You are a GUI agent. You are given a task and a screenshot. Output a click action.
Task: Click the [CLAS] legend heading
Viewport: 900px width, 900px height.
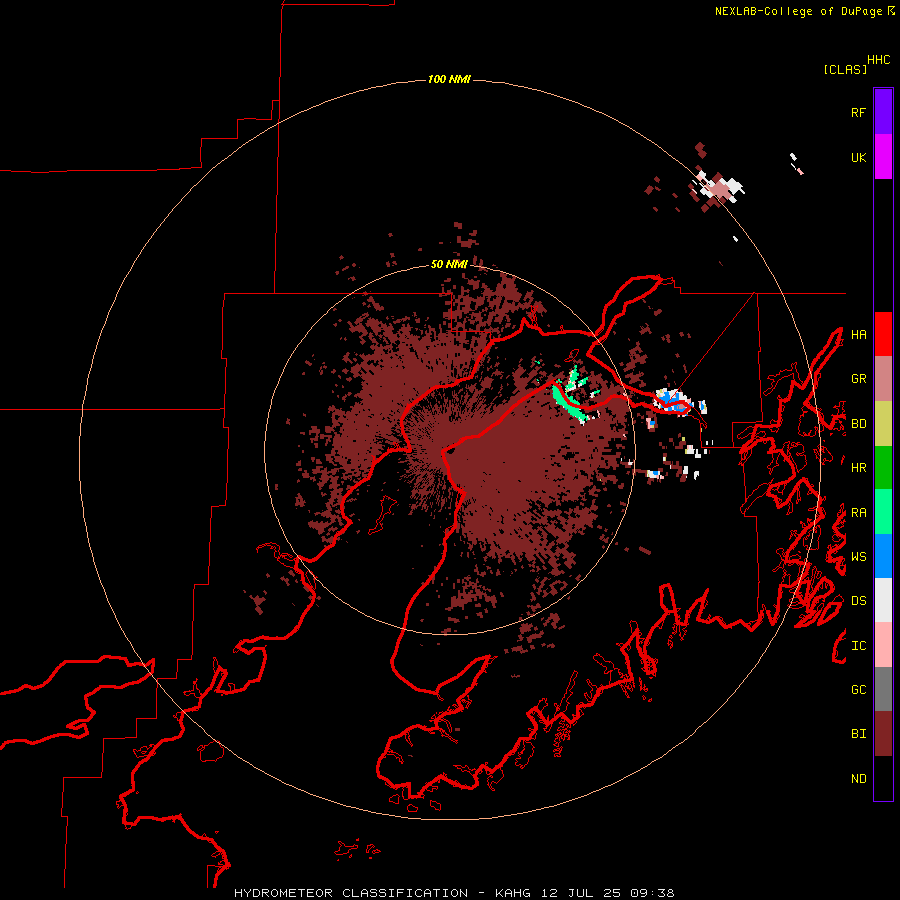point(845,69)
